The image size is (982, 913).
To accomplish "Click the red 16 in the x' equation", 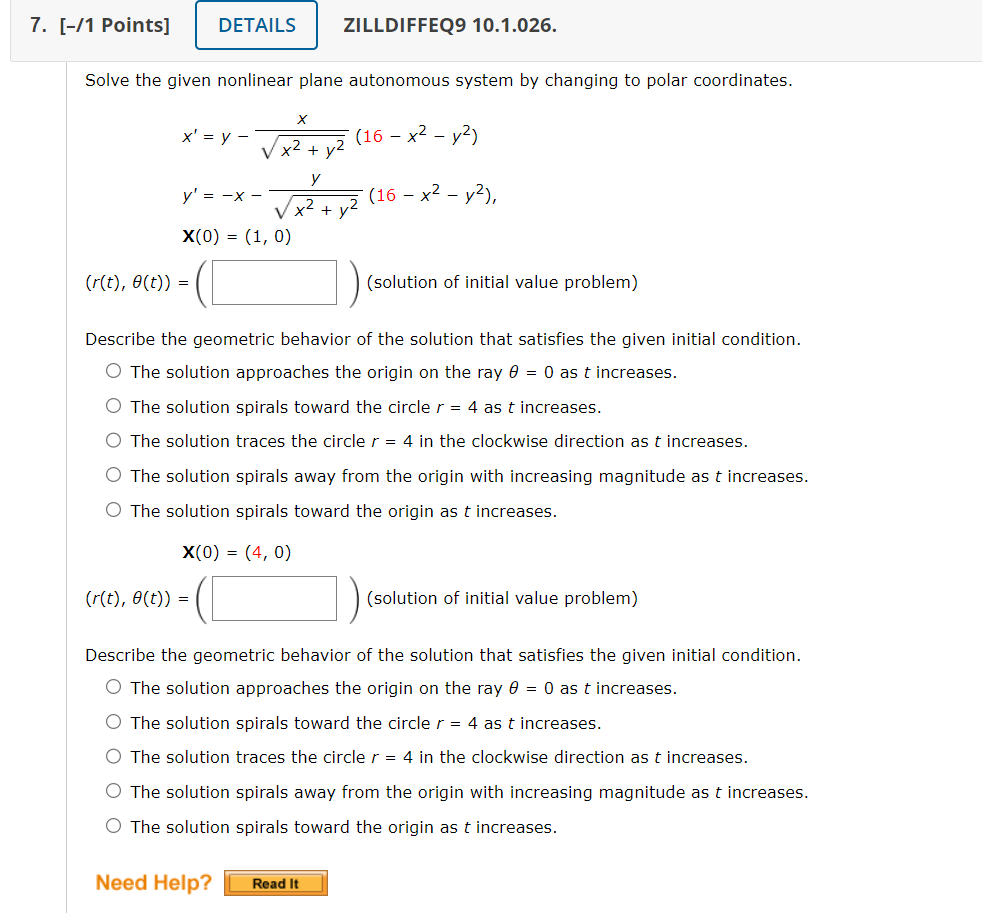I will 373,136.
